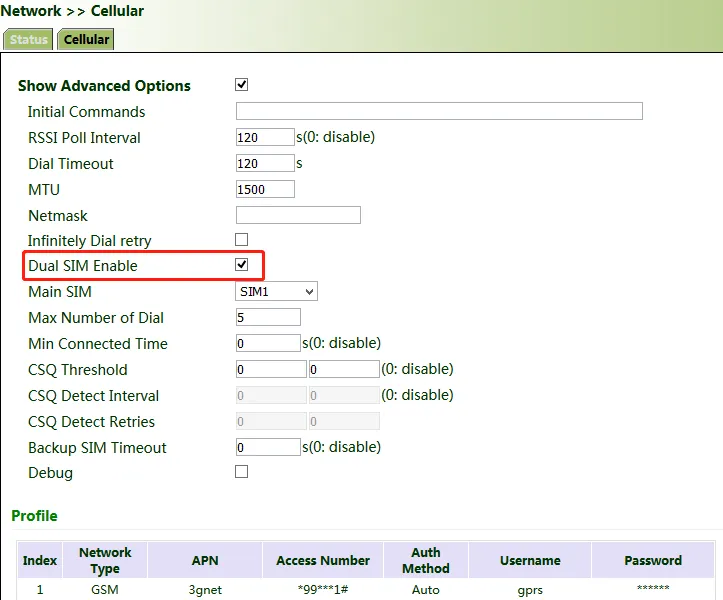Click the APN column header

pos(205,560)
